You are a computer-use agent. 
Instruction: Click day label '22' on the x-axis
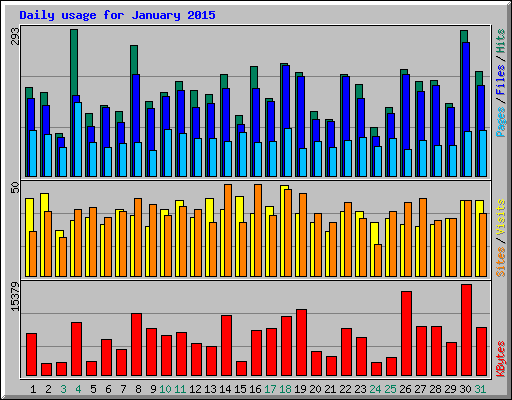pyautogui.click(x=345, y=389)
